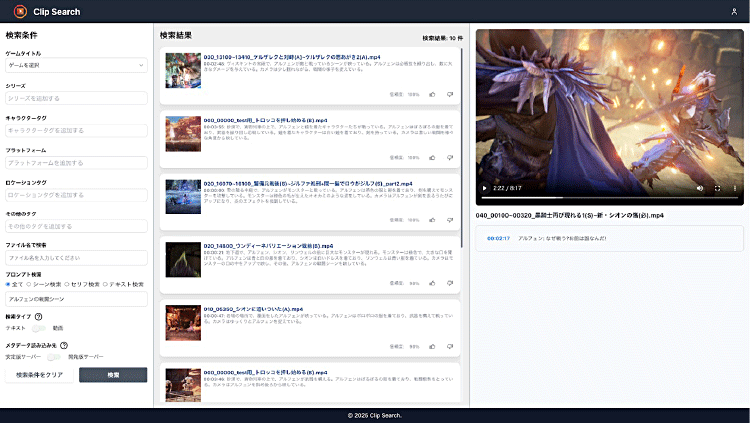
Task: Click the 040_00100-00320 video filename caption
Action: (570, 215)
